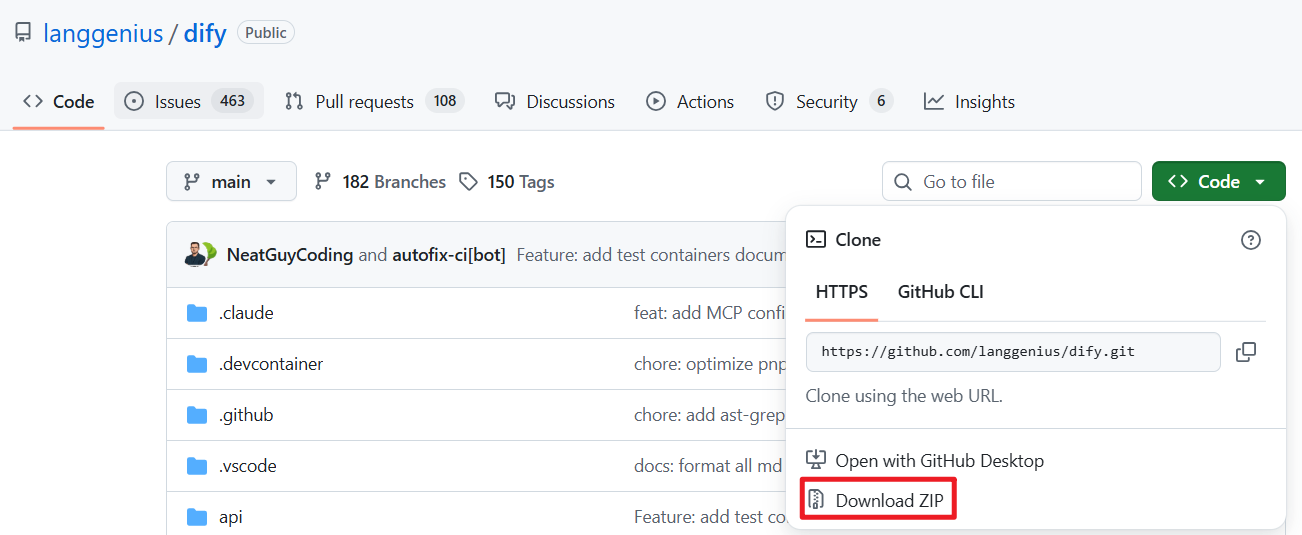This screenshot has width=1302, height=535.
Task: Toggle the green Code dropdown button
Action: point(1218,181)
